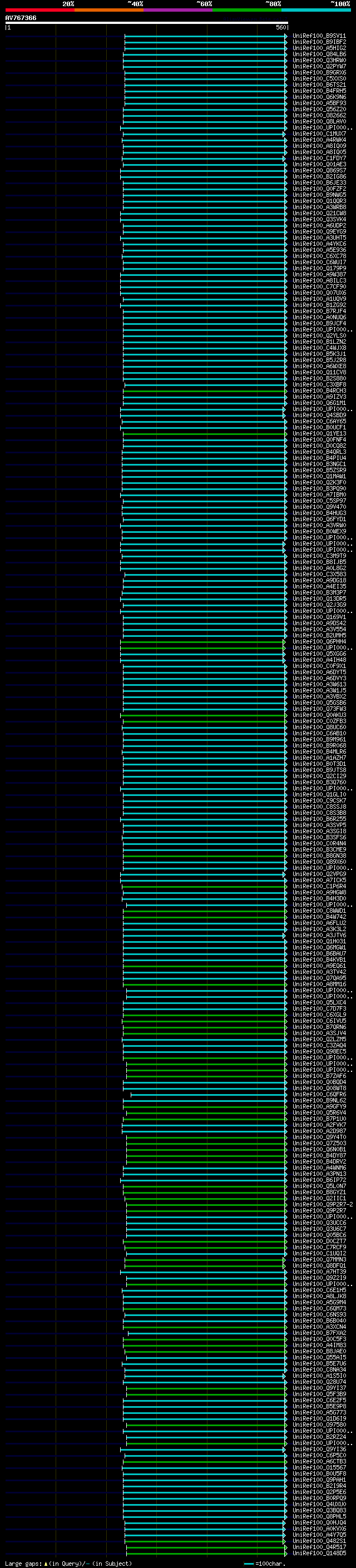Click the UniRef100_A9EQ61 label
The height and width of the screenshot is (1568, 356).
click(x=319, y=966)
